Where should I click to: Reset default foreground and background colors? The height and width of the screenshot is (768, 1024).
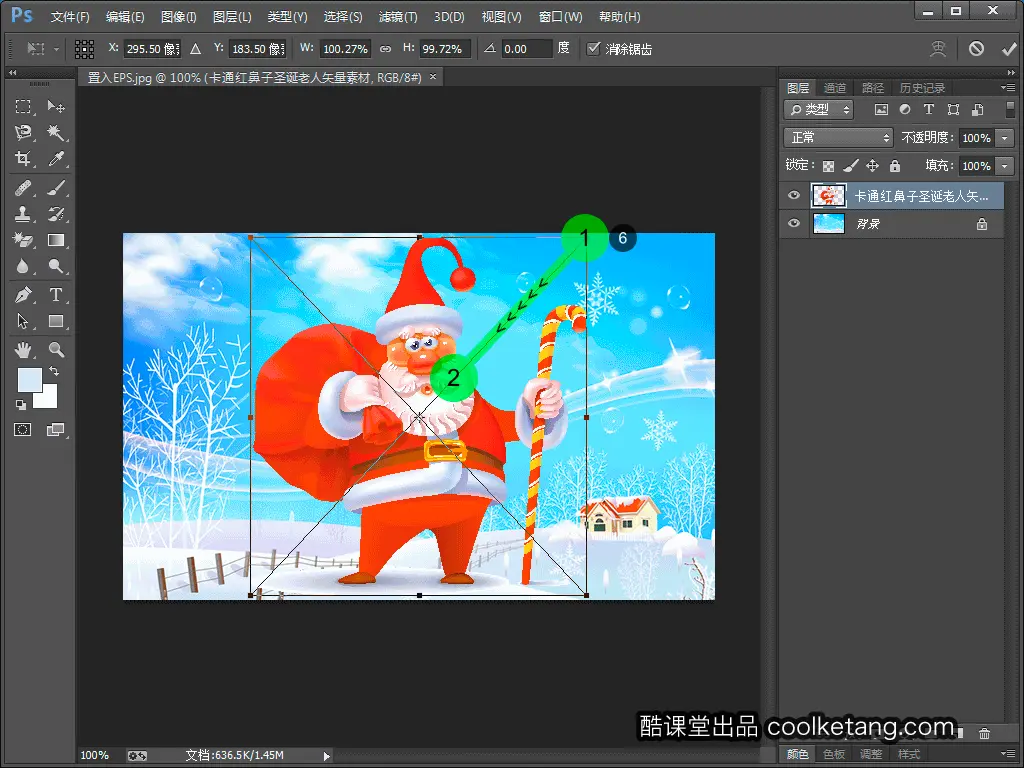click(x=21, y=405)
